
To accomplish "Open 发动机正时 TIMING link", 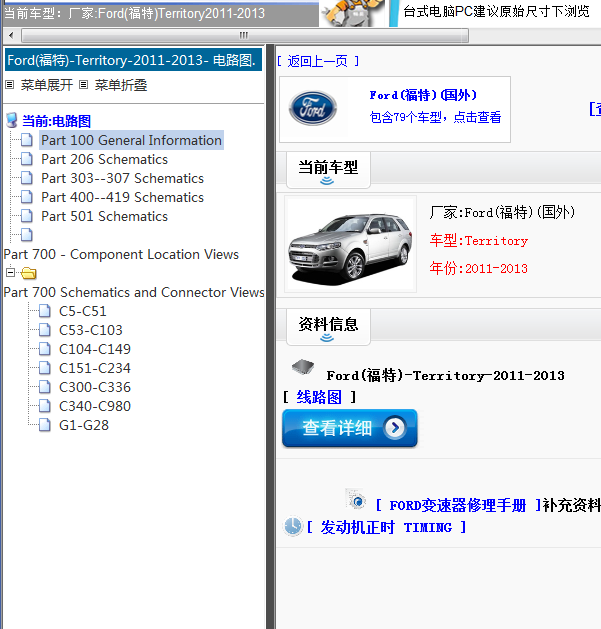I will coord(386,527).
